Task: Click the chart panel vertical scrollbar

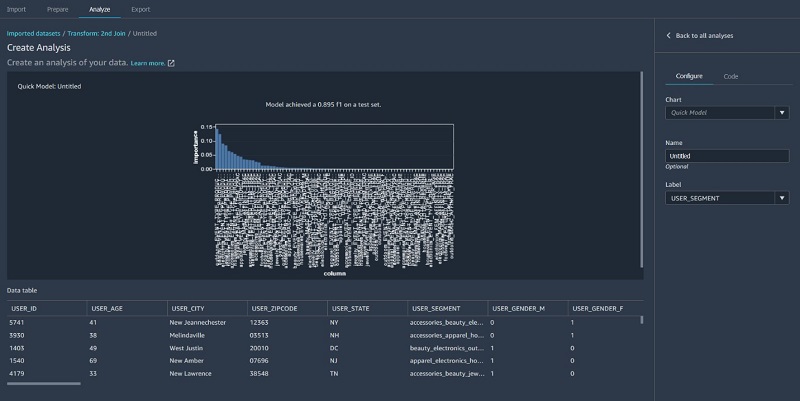Action: point(641,169)
